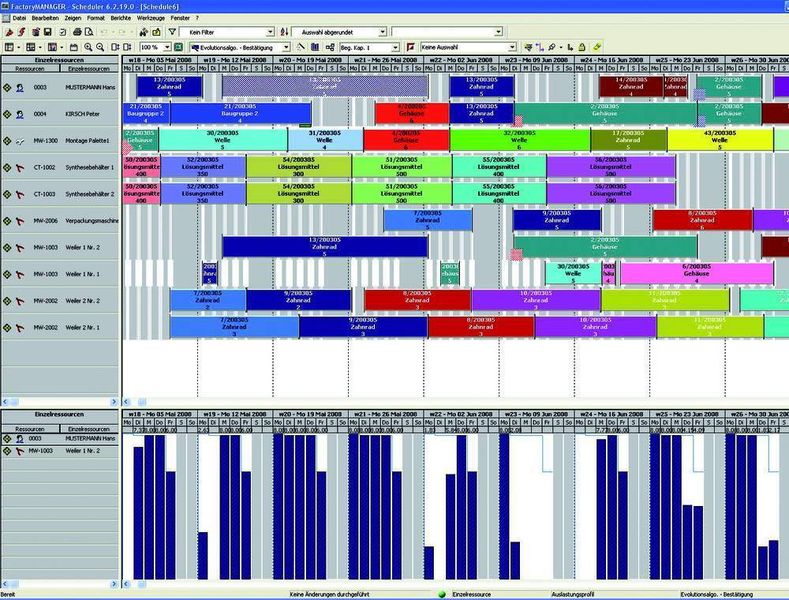Viewport: 789px width, 600px height.
Task: Click person icon for MUSTERMANN Hans row
Action: coord(20,88)
